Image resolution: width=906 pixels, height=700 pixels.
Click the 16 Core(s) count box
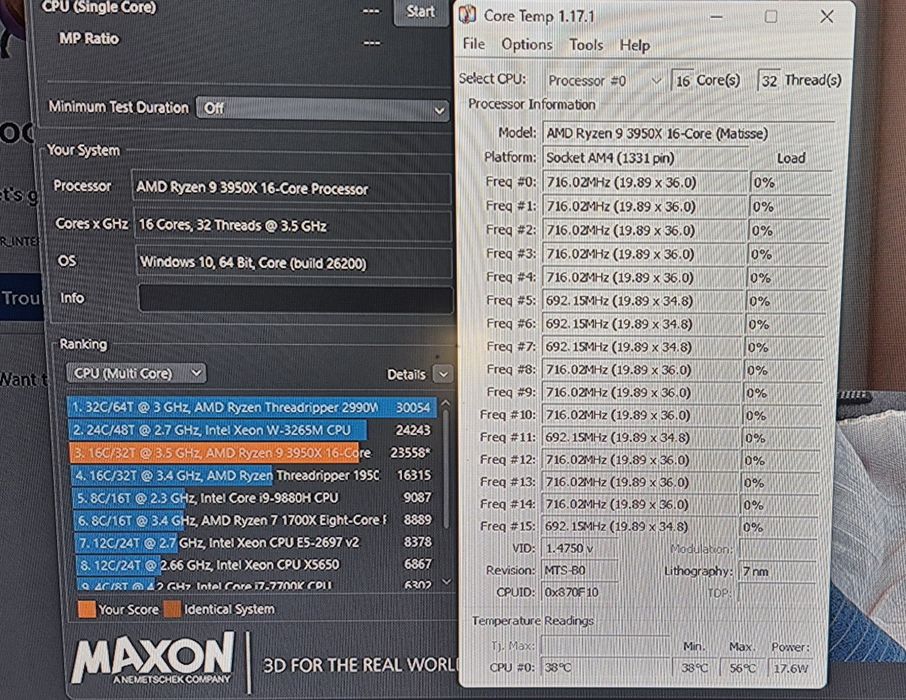pos(682,80)
